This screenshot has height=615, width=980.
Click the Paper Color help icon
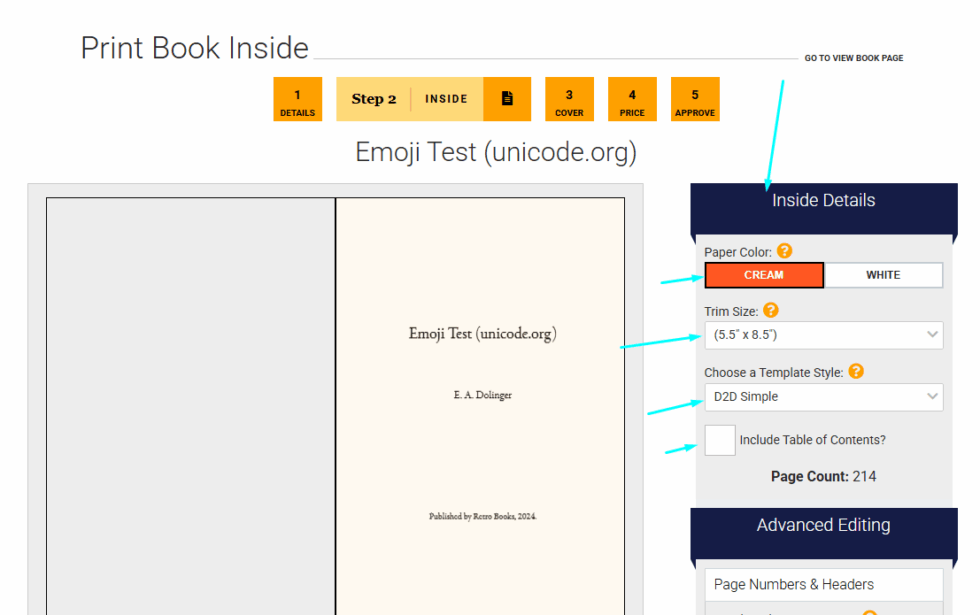coord(786,251)
